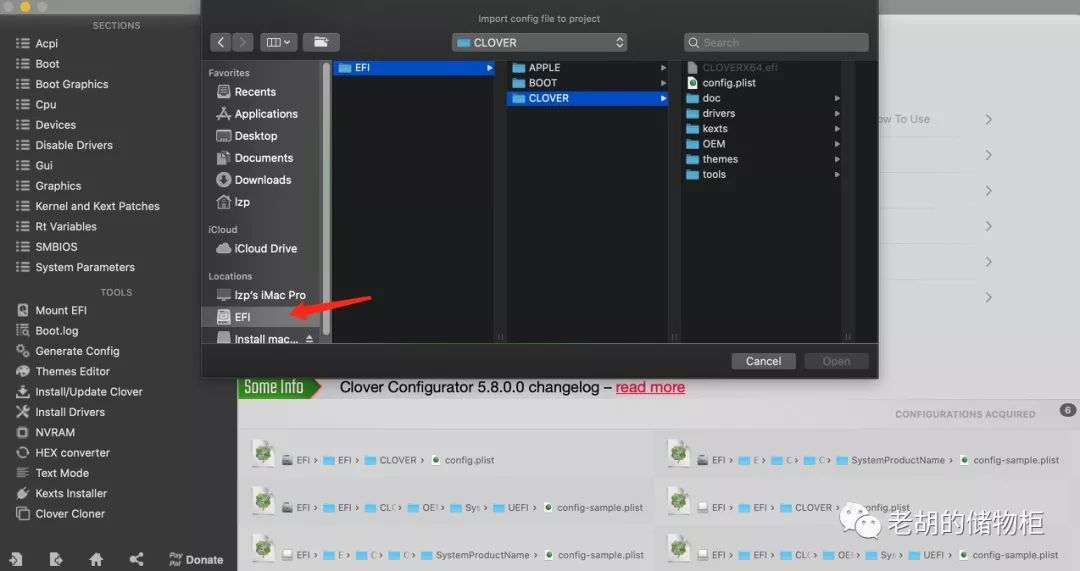The image size is (1080, 571).
Task: Click the import icon in bottom bar
Action: click(x=16, y=559)
